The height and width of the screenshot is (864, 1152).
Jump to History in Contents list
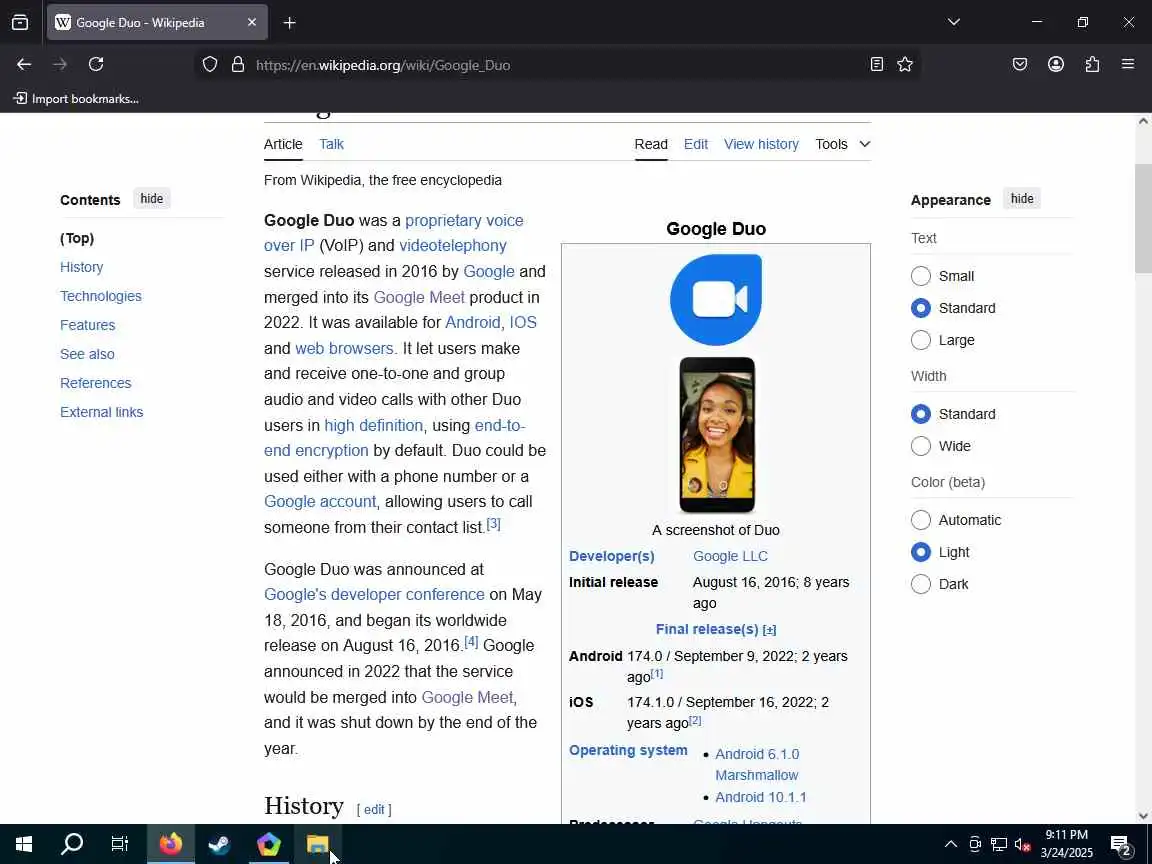click(x=82, y=267)
